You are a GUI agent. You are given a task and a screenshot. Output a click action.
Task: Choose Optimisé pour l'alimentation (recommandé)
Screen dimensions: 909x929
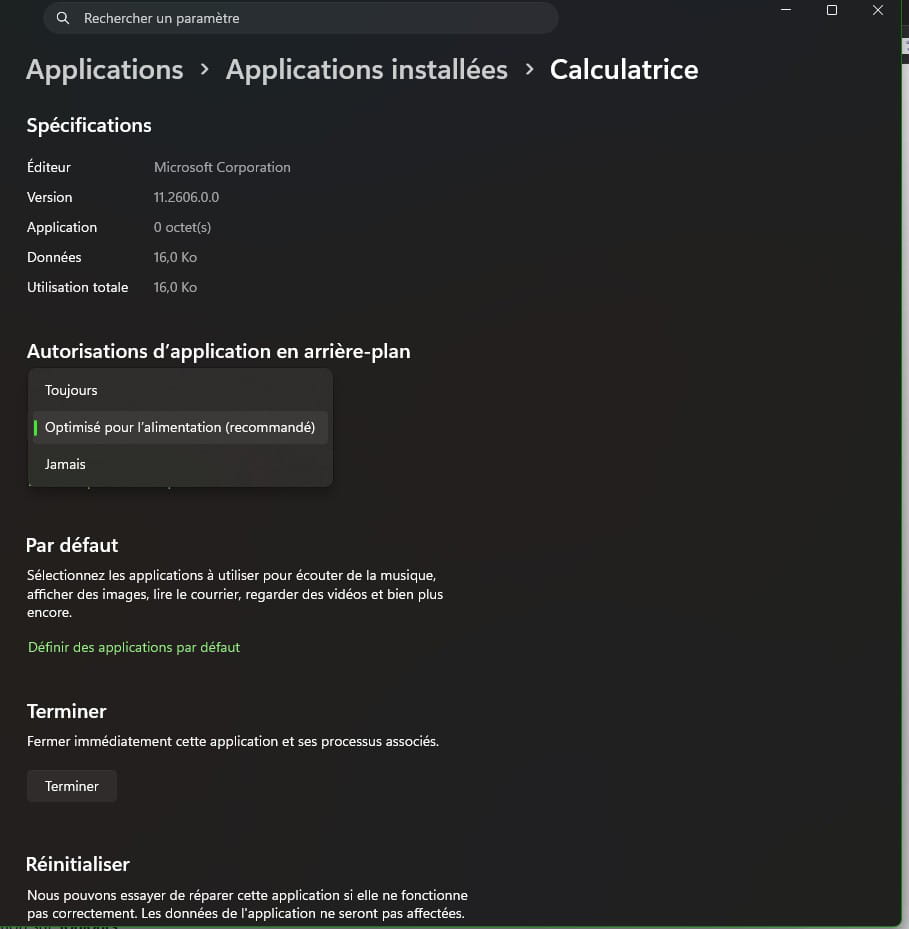[x=180, y=427]
